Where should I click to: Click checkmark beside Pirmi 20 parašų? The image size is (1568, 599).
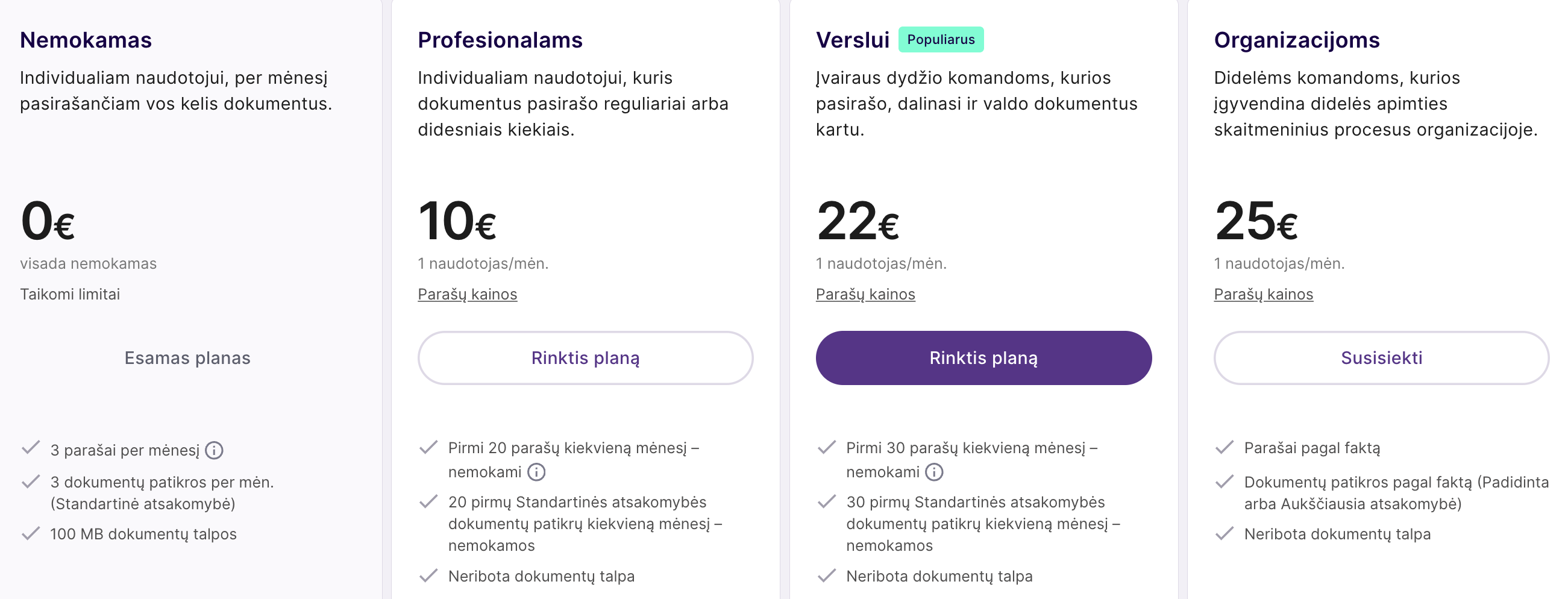pyautogui.click(x=428, y=448)
